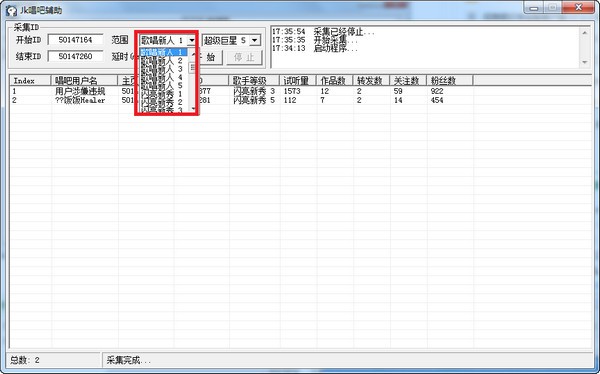Select 歌唱新人 5 in the dropdown list
600x374 pixels.
coord(163,85)
